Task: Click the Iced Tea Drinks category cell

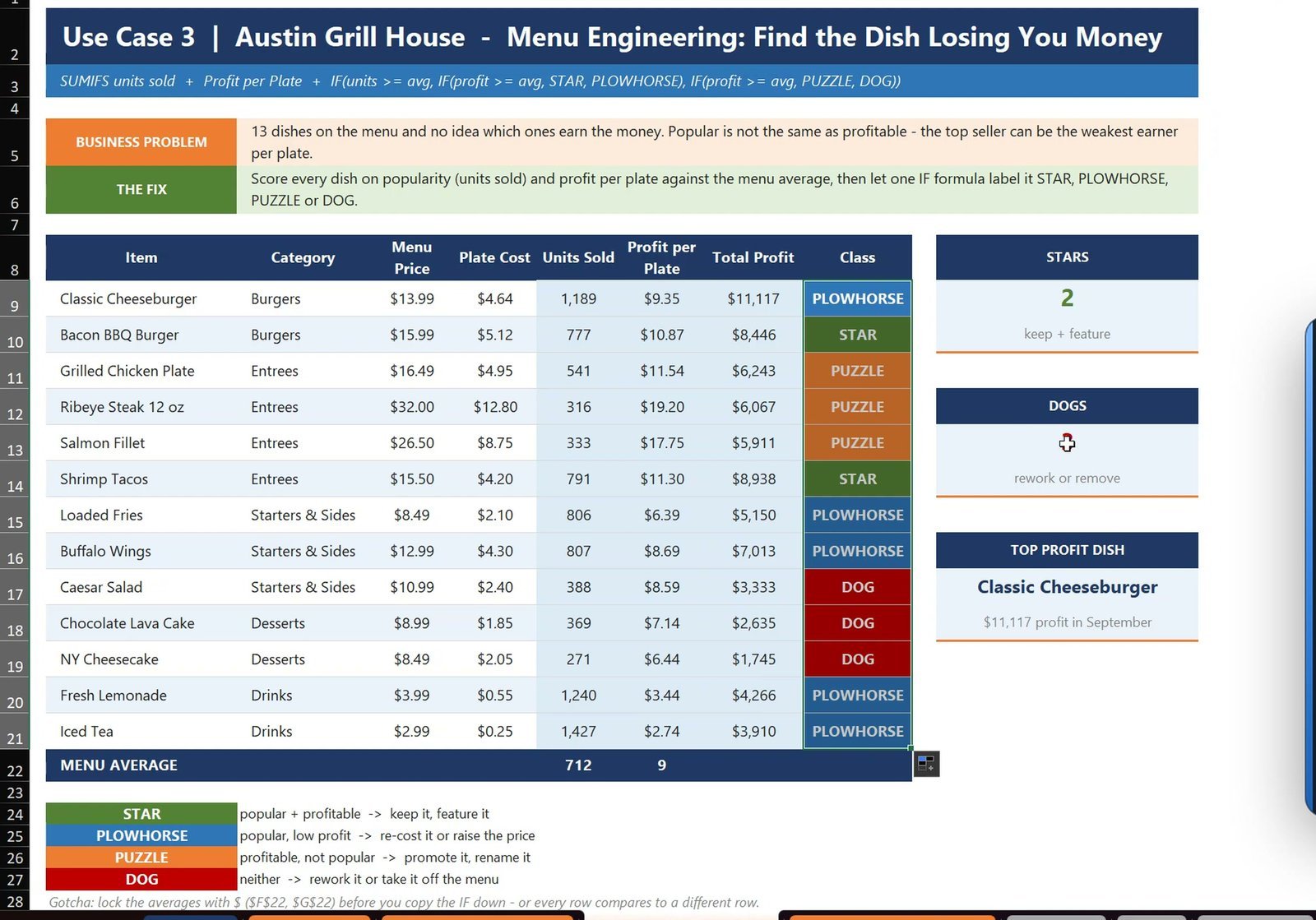Action: pyautogui.click(x=303, y=731)
